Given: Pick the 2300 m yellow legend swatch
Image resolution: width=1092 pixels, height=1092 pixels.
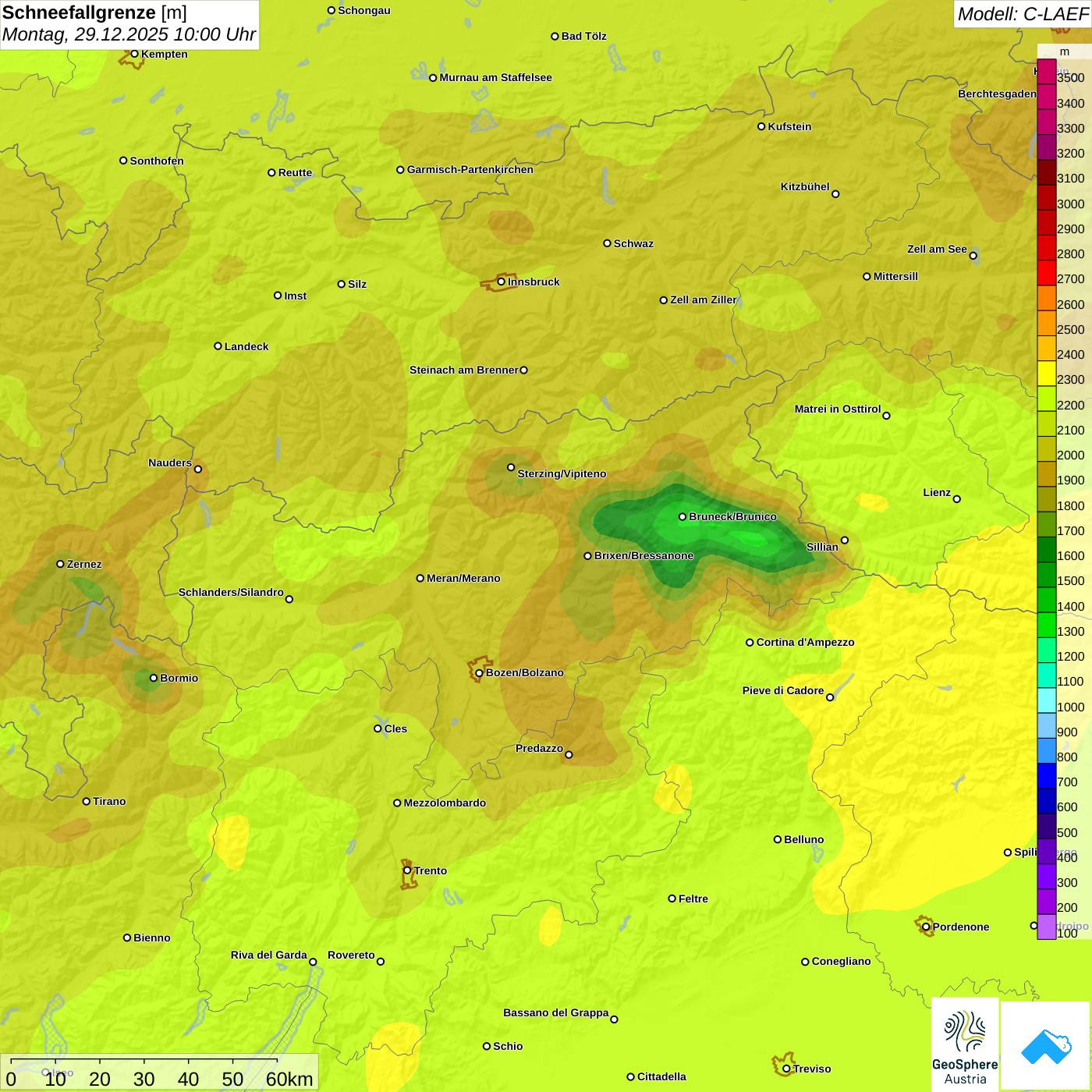Looking at the screenshot, I should (x=1047, y=374).
